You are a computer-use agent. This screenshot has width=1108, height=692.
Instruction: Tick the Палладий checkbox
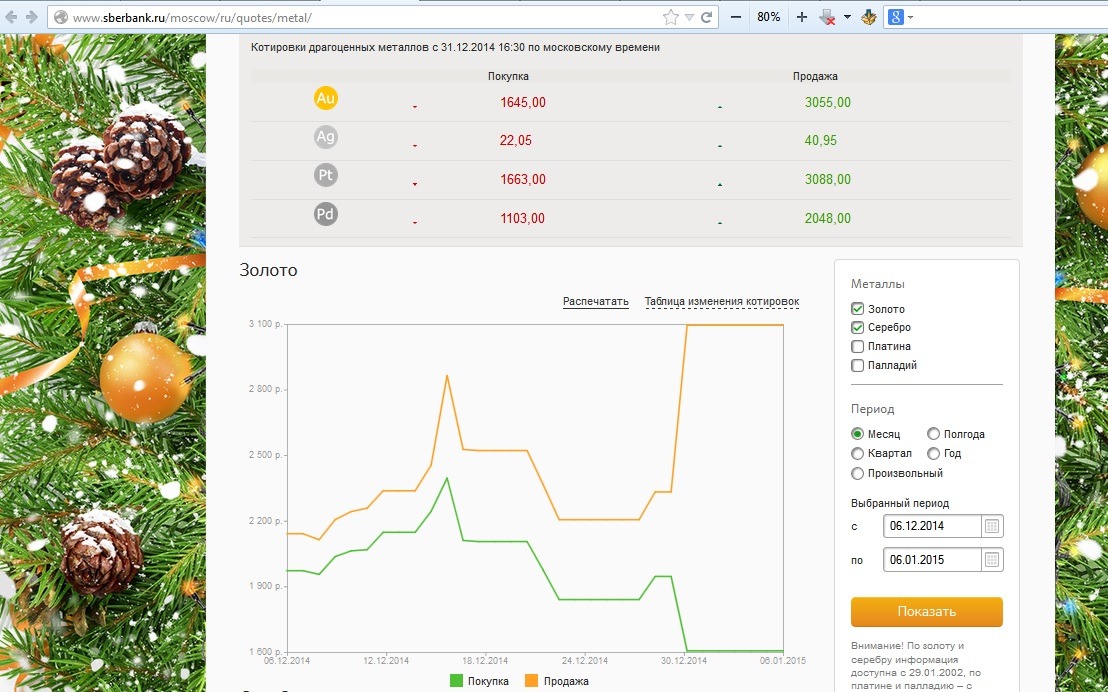(857, 366)
